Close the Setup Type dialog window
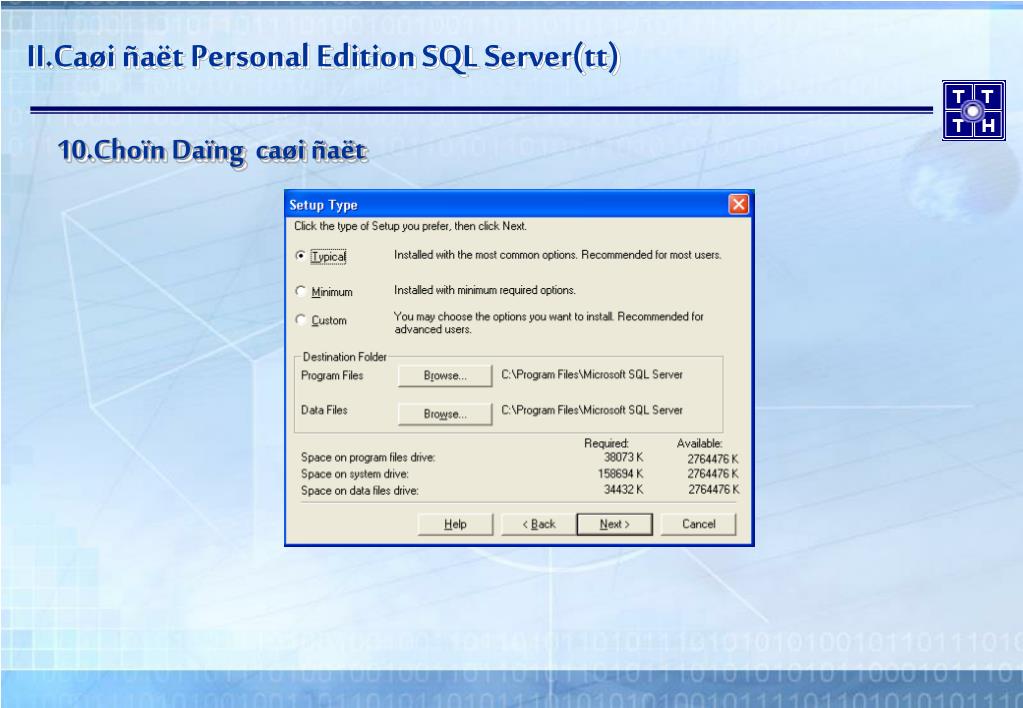This screenshot has width=1023, height=708. [739, 205]
